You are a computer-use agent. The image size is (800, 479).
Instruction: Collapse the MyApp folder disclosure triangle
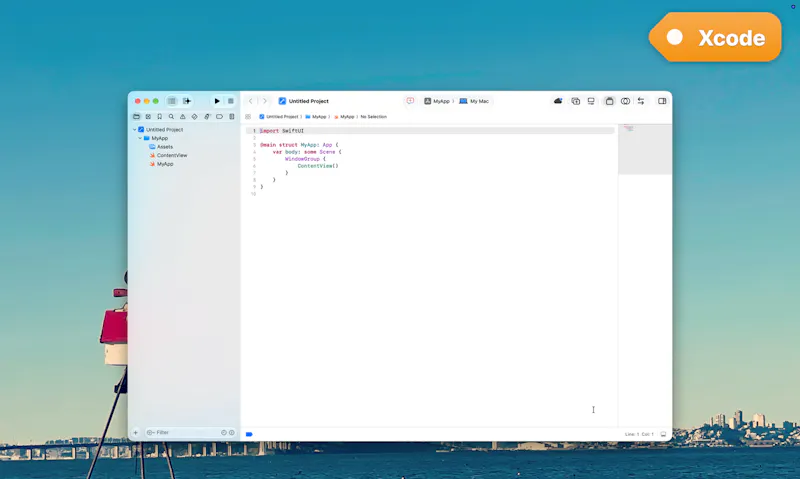point(140,138)
